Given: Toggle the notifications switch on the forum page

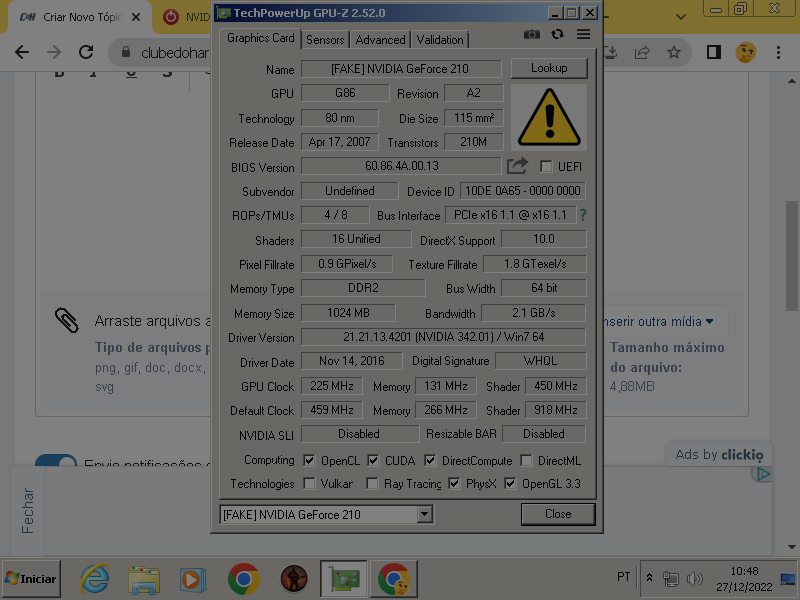Looking at the screenshot, I should pos(56,460).
